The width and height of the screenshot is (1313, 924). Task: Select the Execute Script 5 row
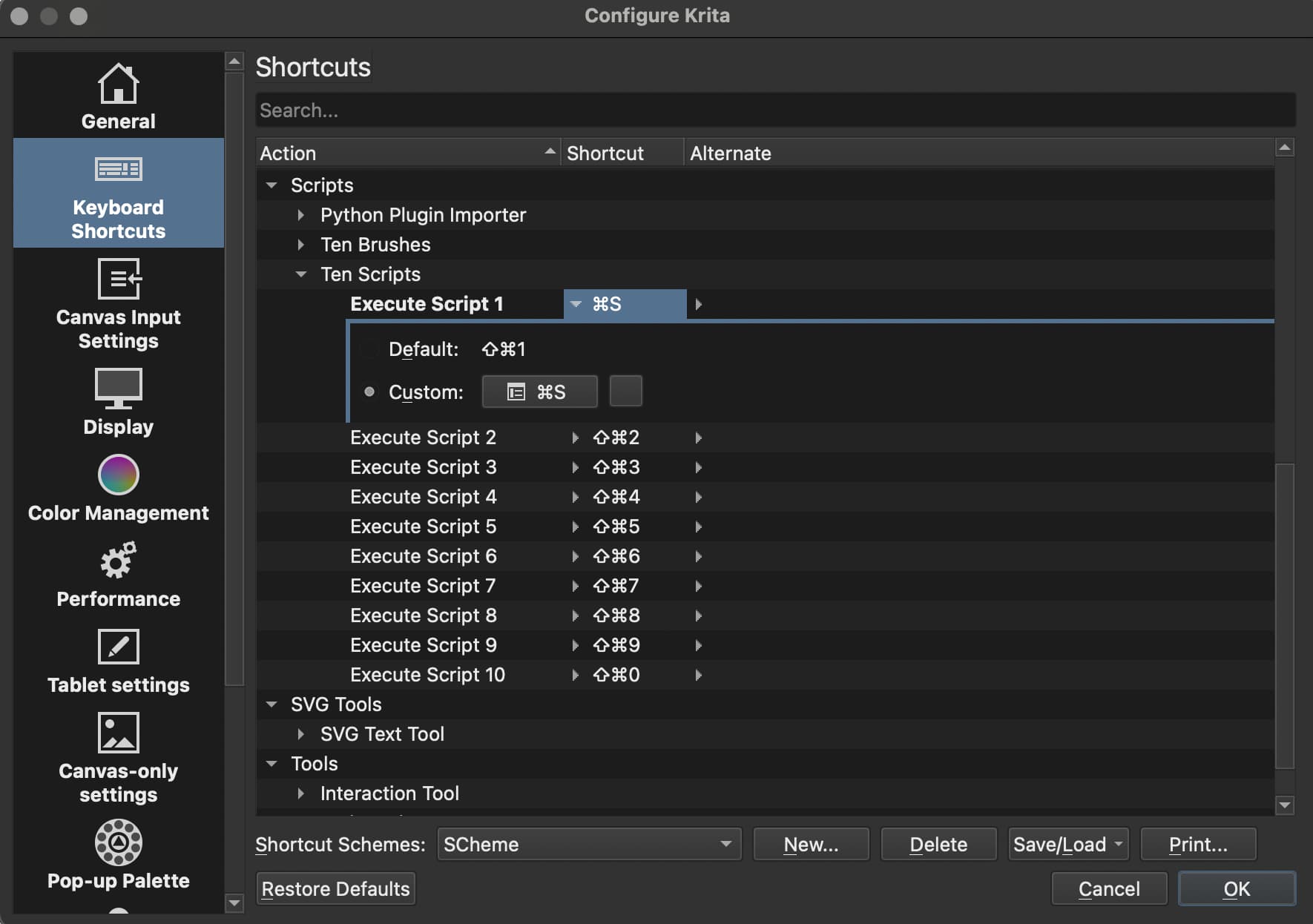[423, 527]
